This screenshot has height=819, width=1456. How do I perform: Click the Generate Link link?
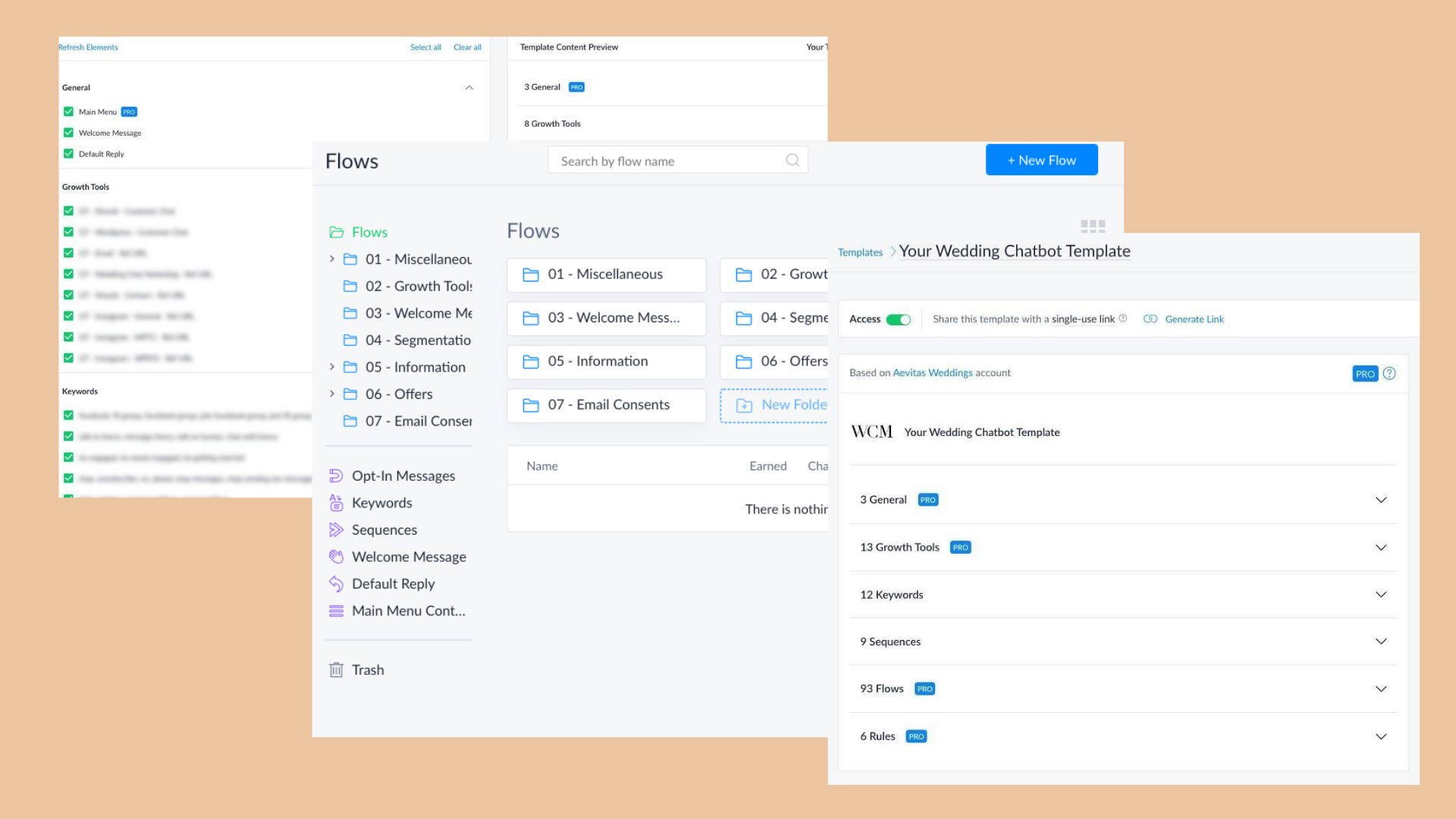pos(1194,319)
